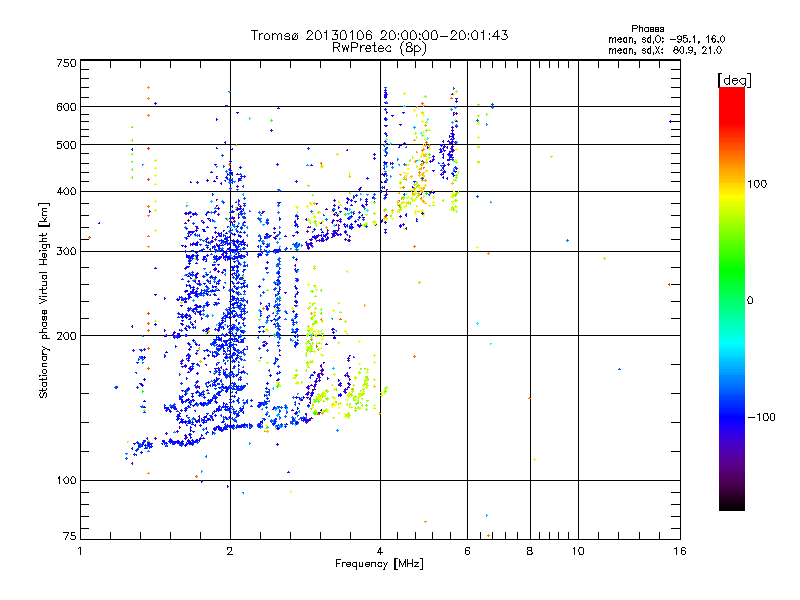This screenshot has height=600, width=800.
Task: Select the 'mean, sd,O: -95.1, 16.0' line
Action: 666,39
